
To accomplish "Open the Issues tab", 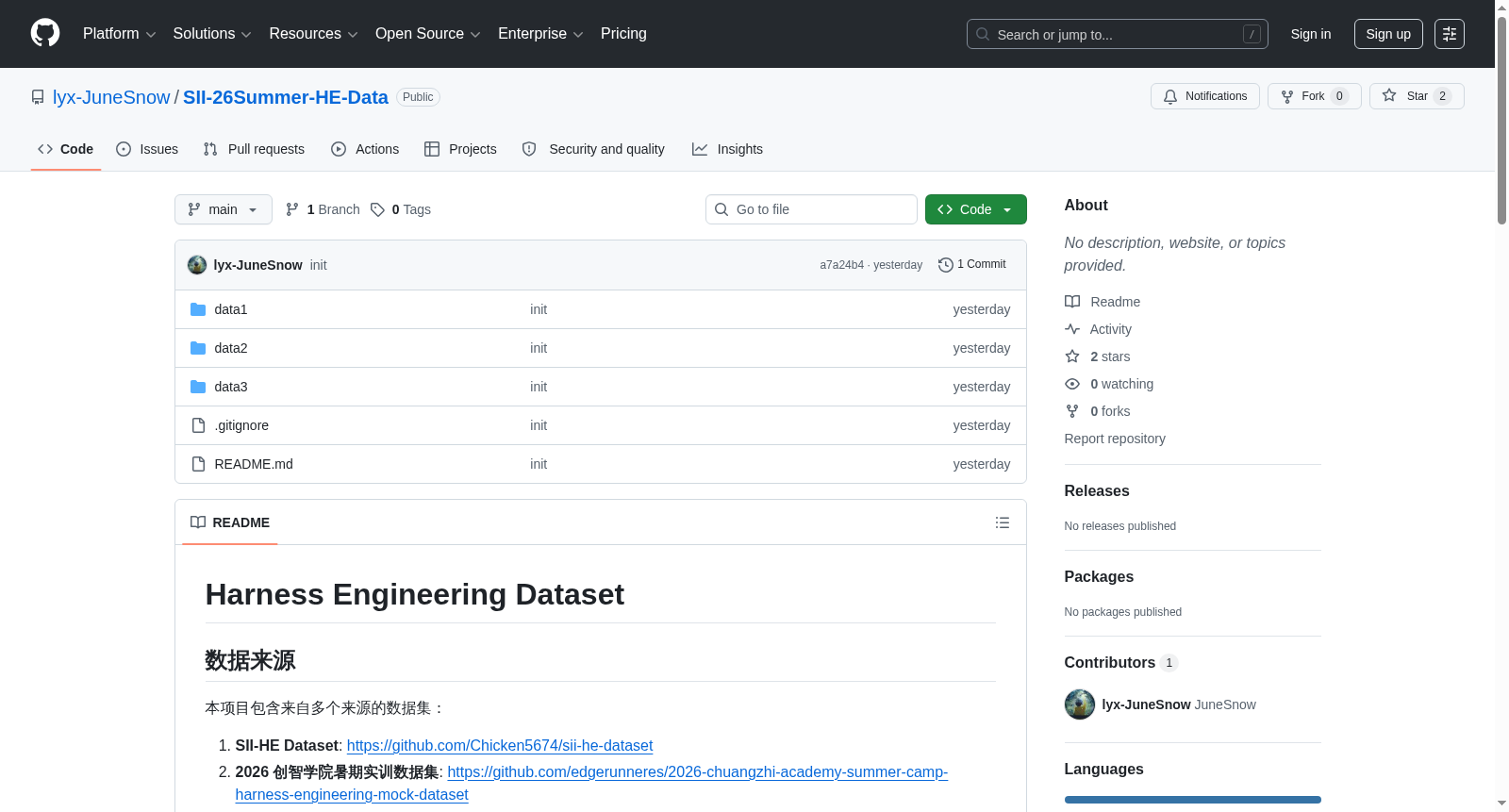I will (x=147, y=149).
